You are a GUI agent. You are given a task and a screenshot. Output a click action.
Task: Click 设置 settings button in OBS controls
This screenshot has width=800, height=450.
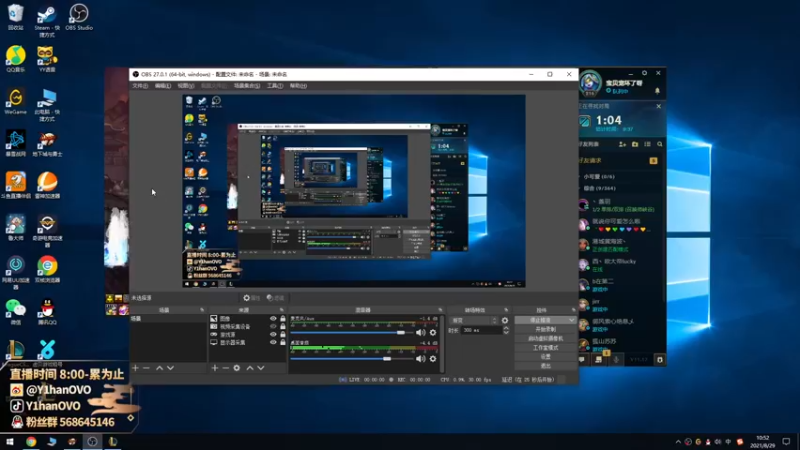[x=545, y=357]
